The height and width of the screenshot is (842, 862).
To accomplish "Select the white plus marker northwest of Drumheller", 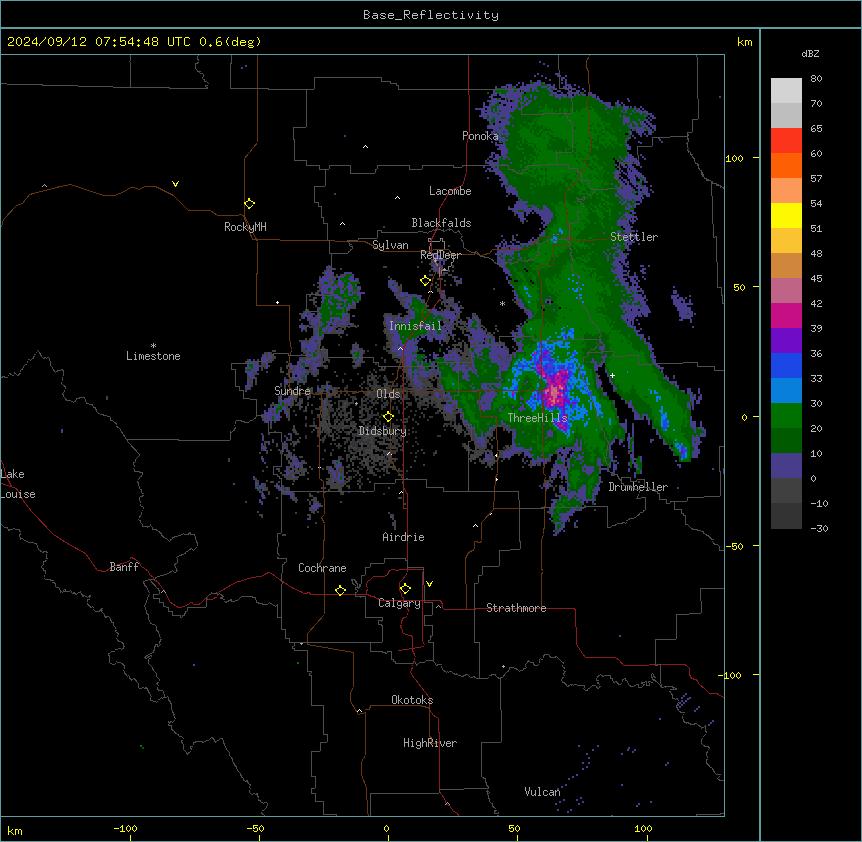I will pyautogui.click(x=612, y=375).
